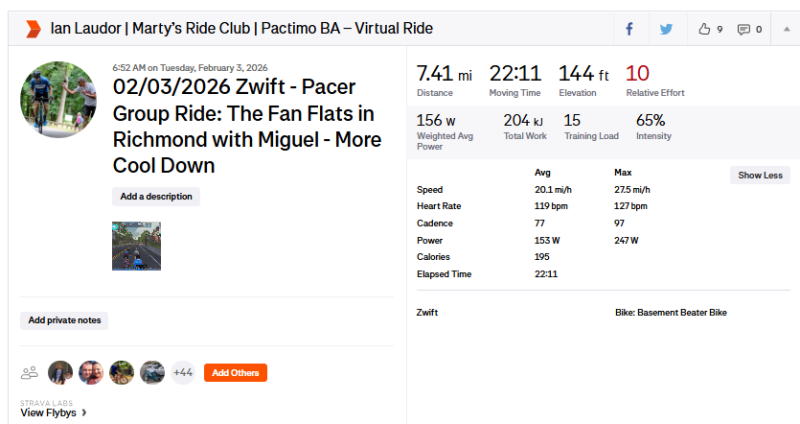The height and width of the screenshot is (424, 800).
Task: Collapse stats with Show Less
Action: tap(760, 175)
